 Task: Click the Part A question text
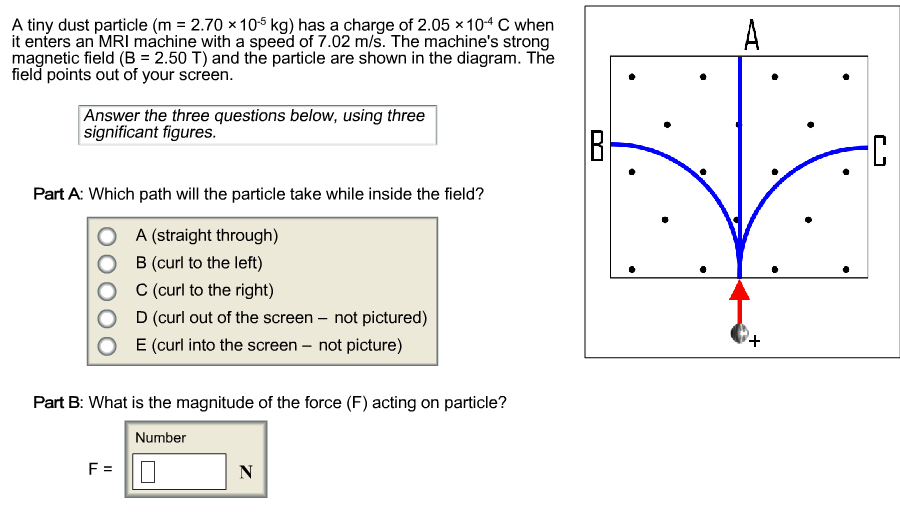point(259,194)
